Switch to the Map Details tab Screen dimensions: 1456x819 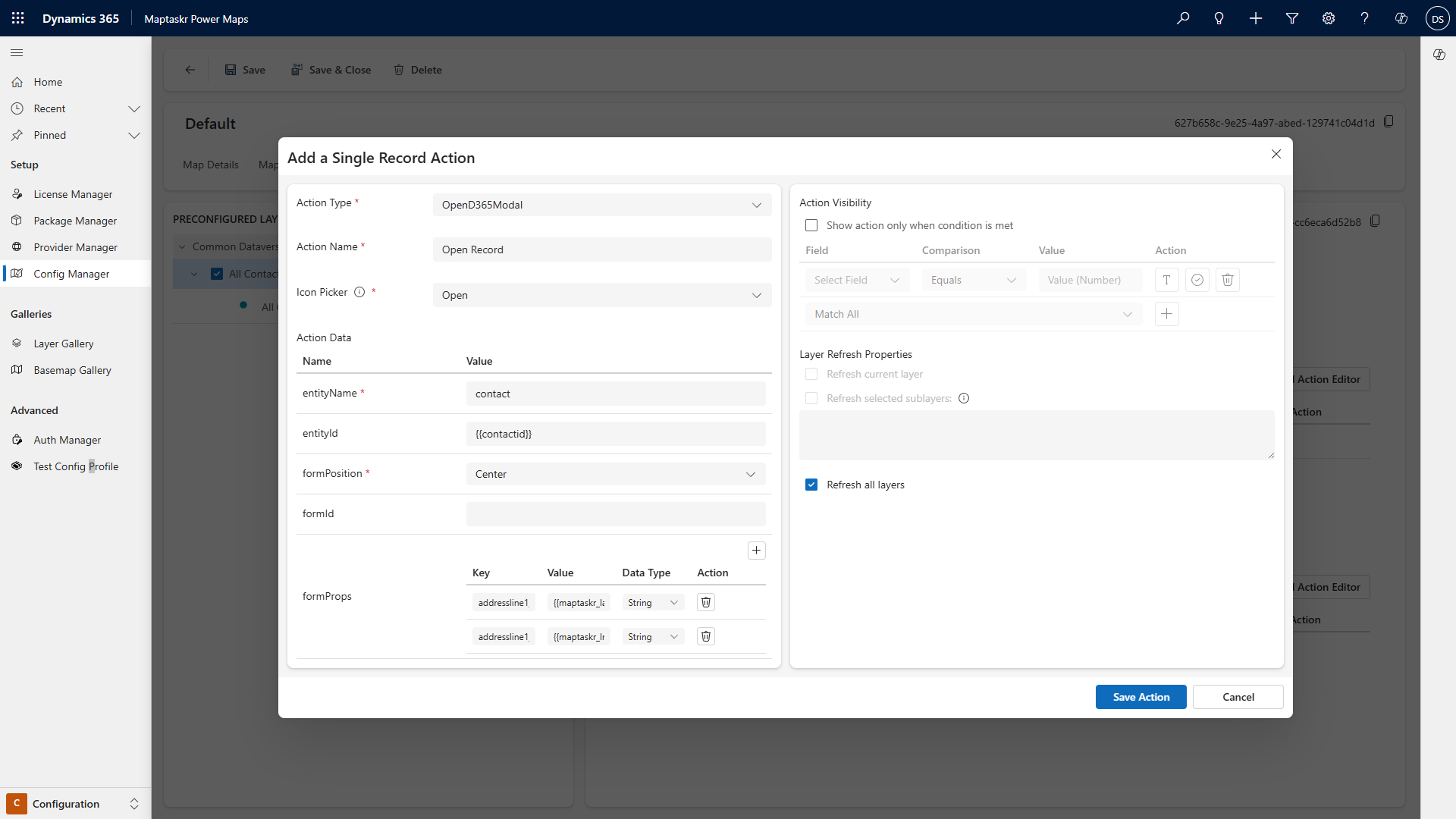tap(210, 164)
